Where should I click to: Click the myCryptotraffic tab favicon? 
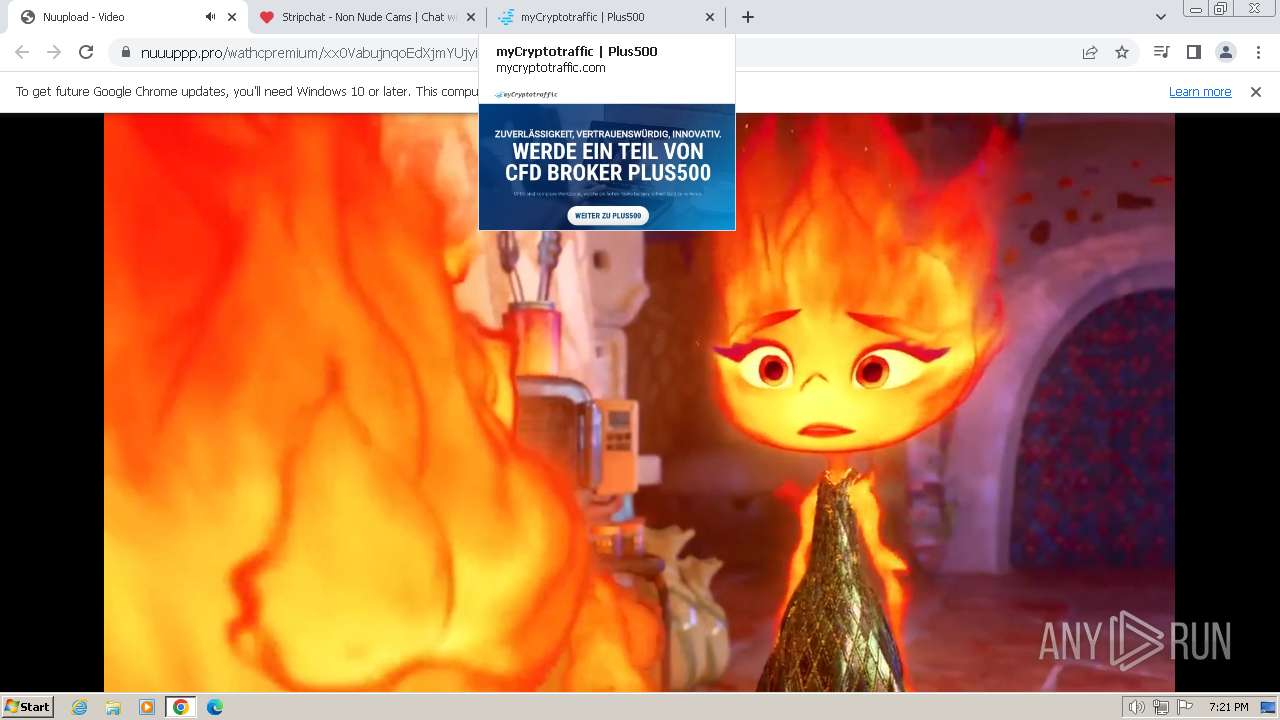point(506,17)
